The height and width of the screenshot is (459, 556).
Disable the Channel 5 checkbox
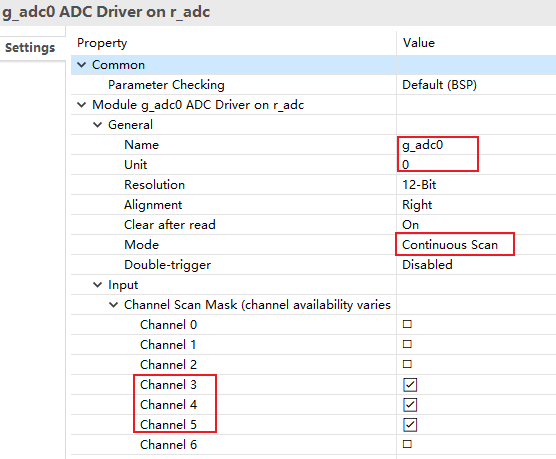(x=410, y=425)
